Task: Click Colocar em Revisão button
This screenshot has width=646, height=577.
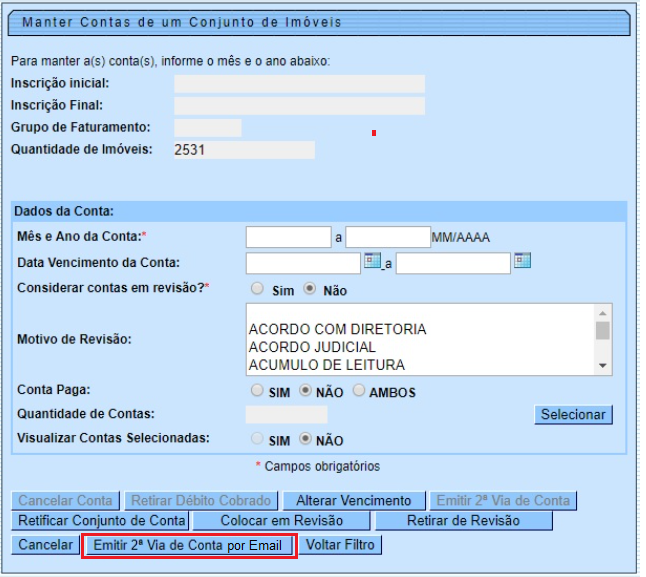Action: 281,521
